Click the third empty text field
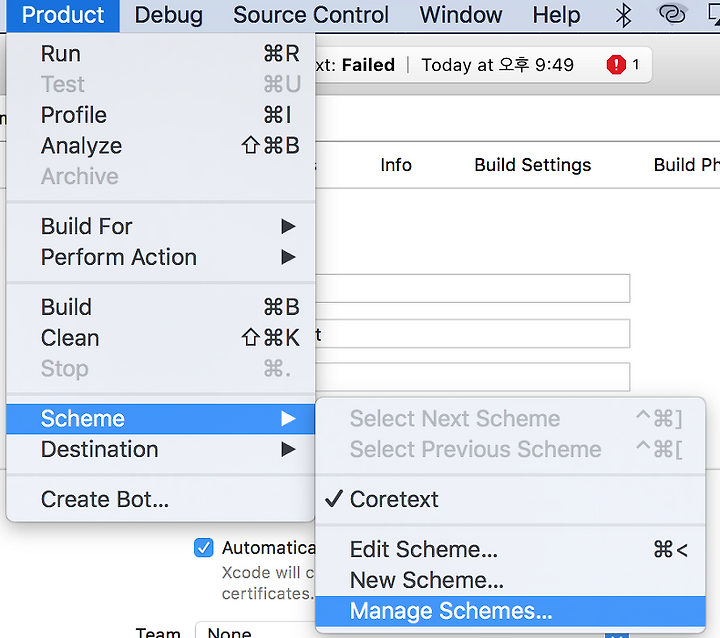The image size is (720, 638). click(x=472, y=377)
